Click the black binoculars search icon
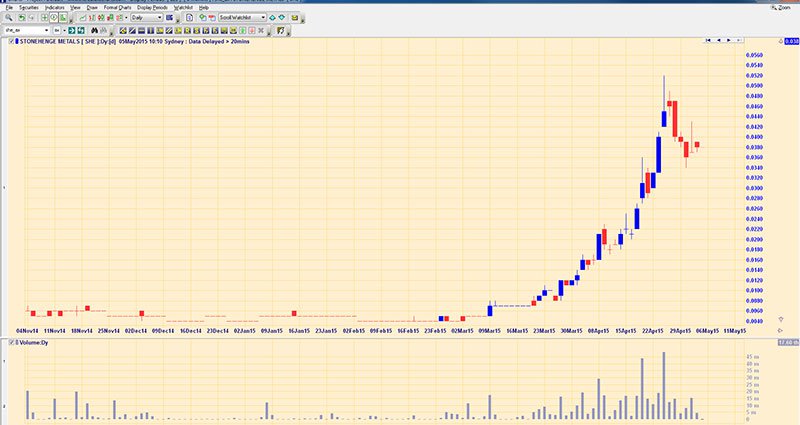 pos(95,30)
